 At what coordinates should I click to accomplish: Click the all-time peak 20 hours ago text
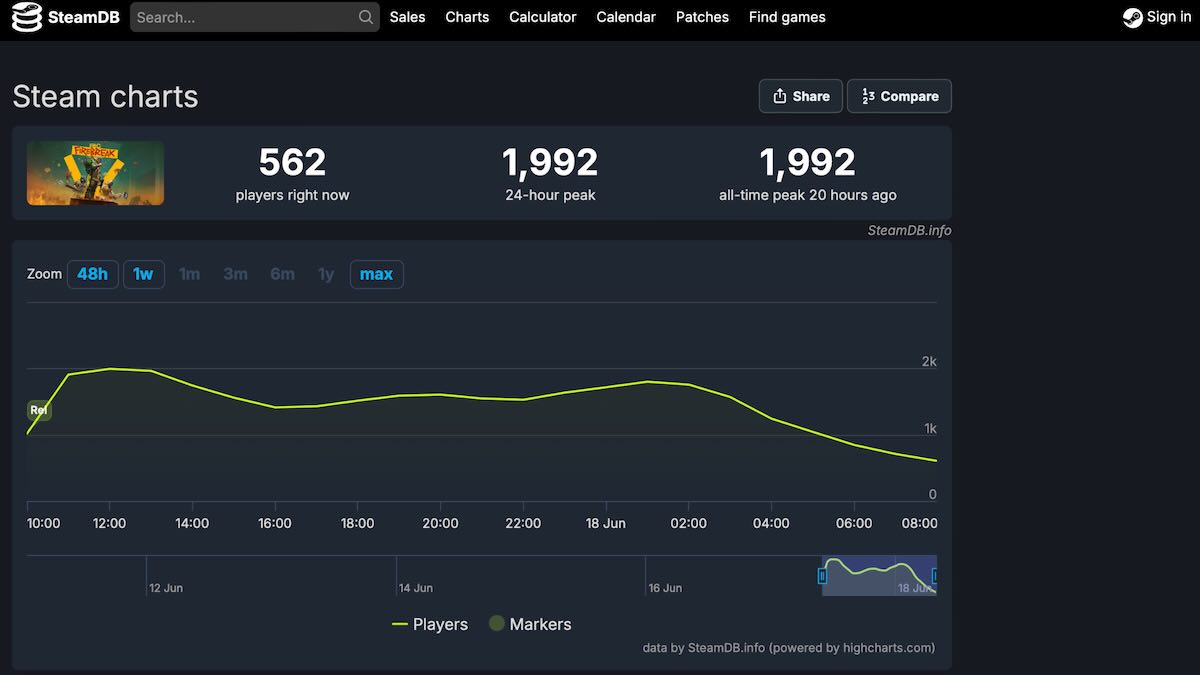808,195
